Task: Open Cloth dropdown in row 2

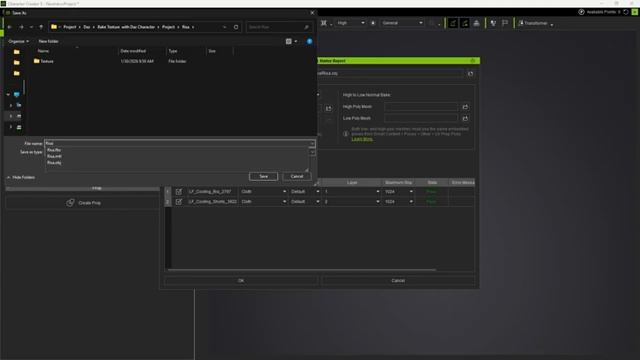Action: [263, 202]
